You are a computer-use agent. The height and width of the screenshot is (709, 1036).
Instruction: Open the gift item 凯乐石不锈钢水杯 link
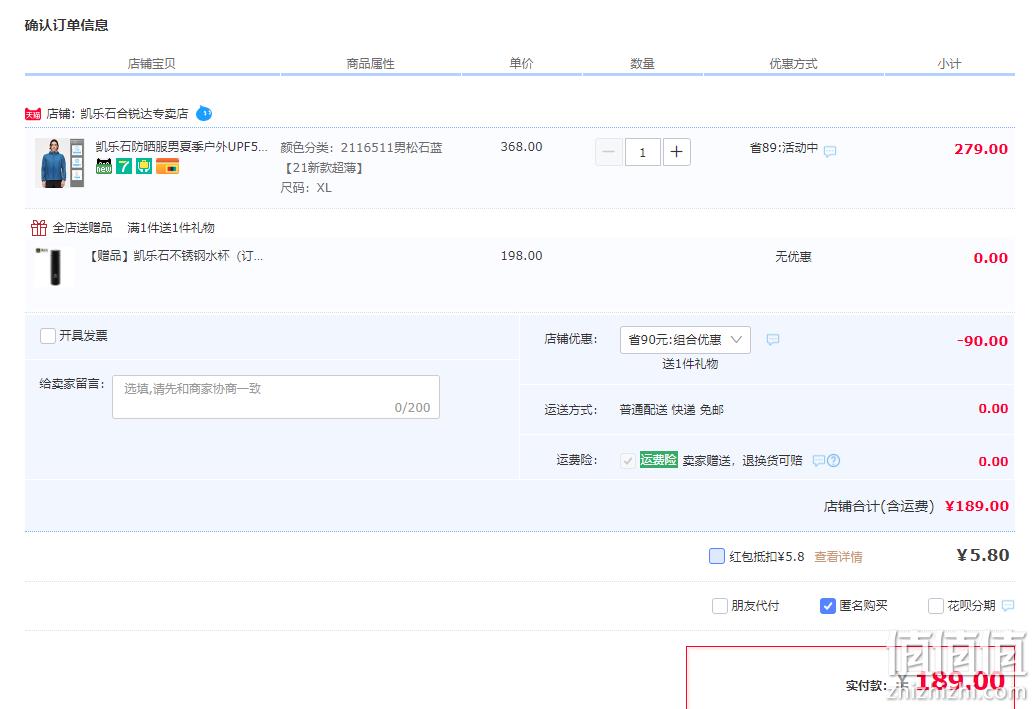[x=176, y=256]
